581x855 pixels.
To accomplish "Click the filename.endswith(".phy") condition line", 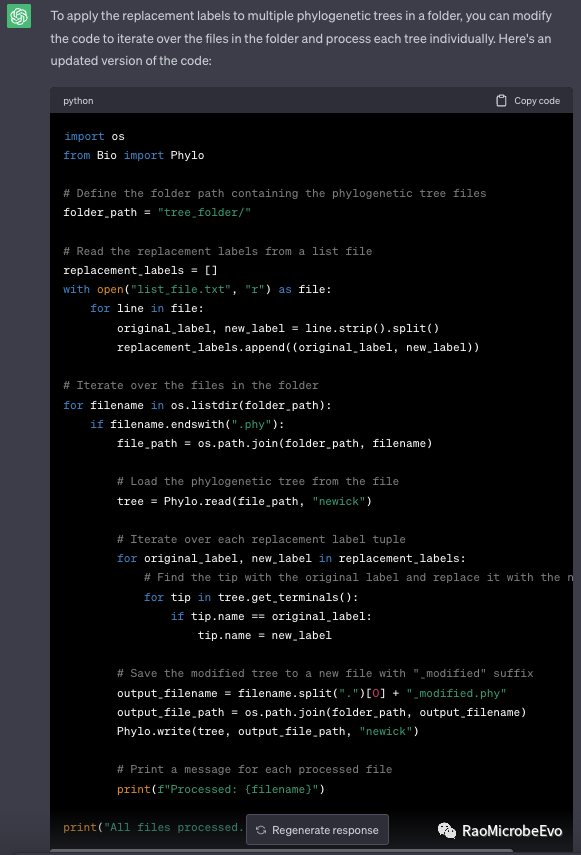I will [x=187, y=424].
